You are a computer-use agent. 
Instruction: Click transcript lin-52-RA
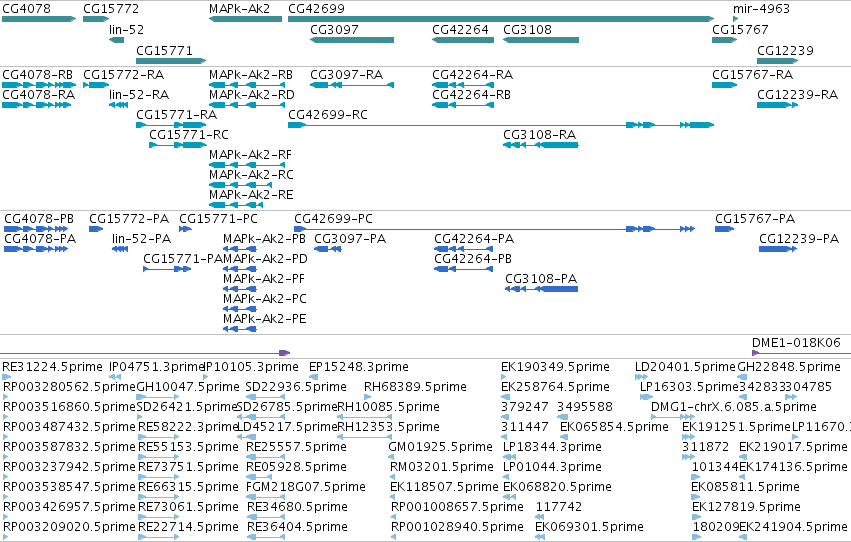tap(139, 95)
